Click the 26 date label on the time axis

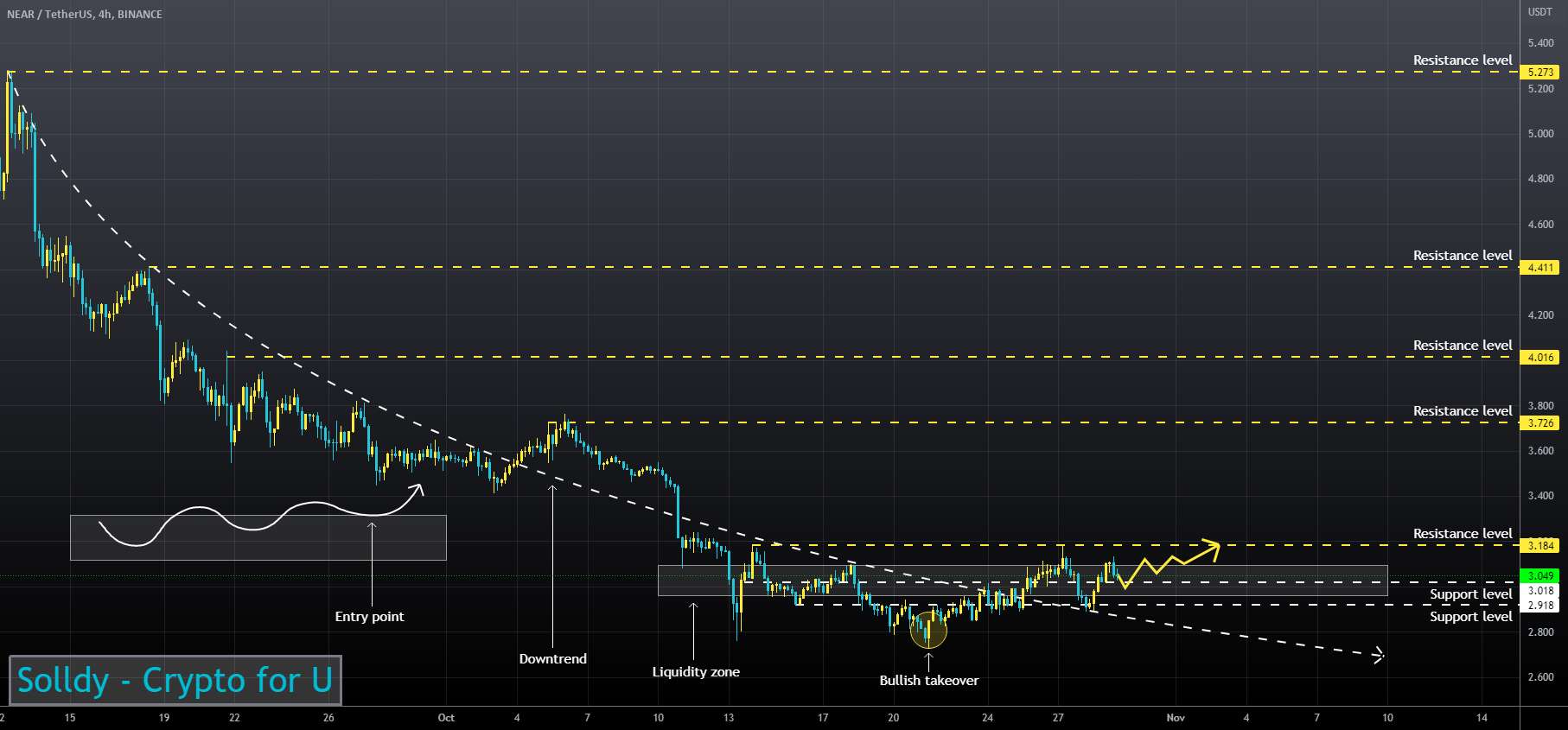click(x=328, y=718)
